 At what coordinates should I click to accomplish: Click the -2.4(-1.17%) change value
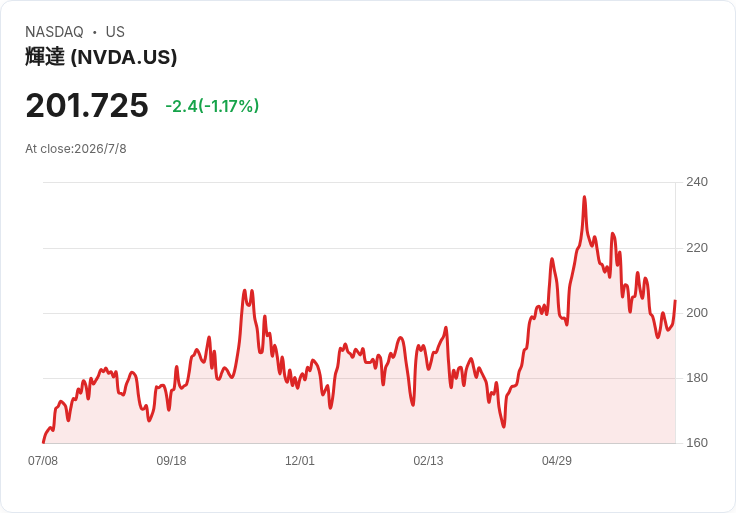pos(212,106)
